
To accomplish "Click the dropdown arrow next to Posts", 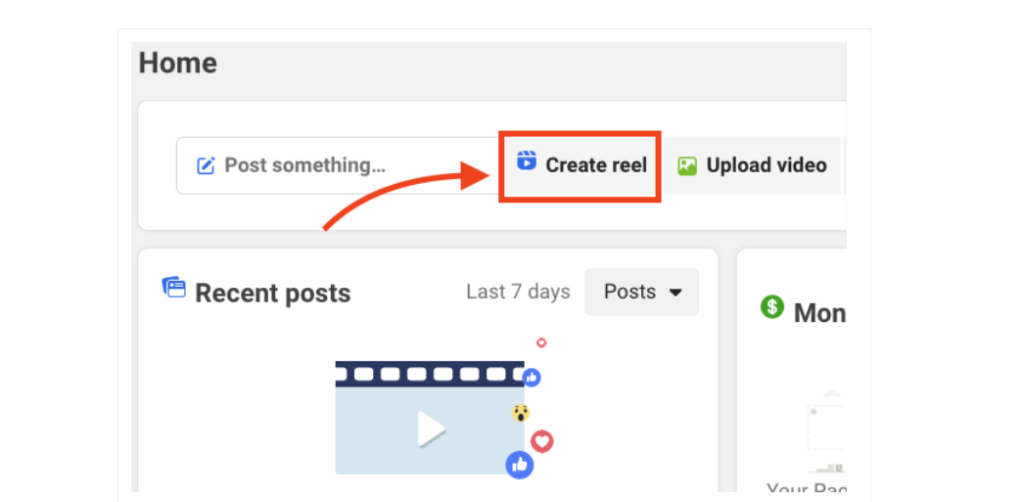I will coord(675,293).
